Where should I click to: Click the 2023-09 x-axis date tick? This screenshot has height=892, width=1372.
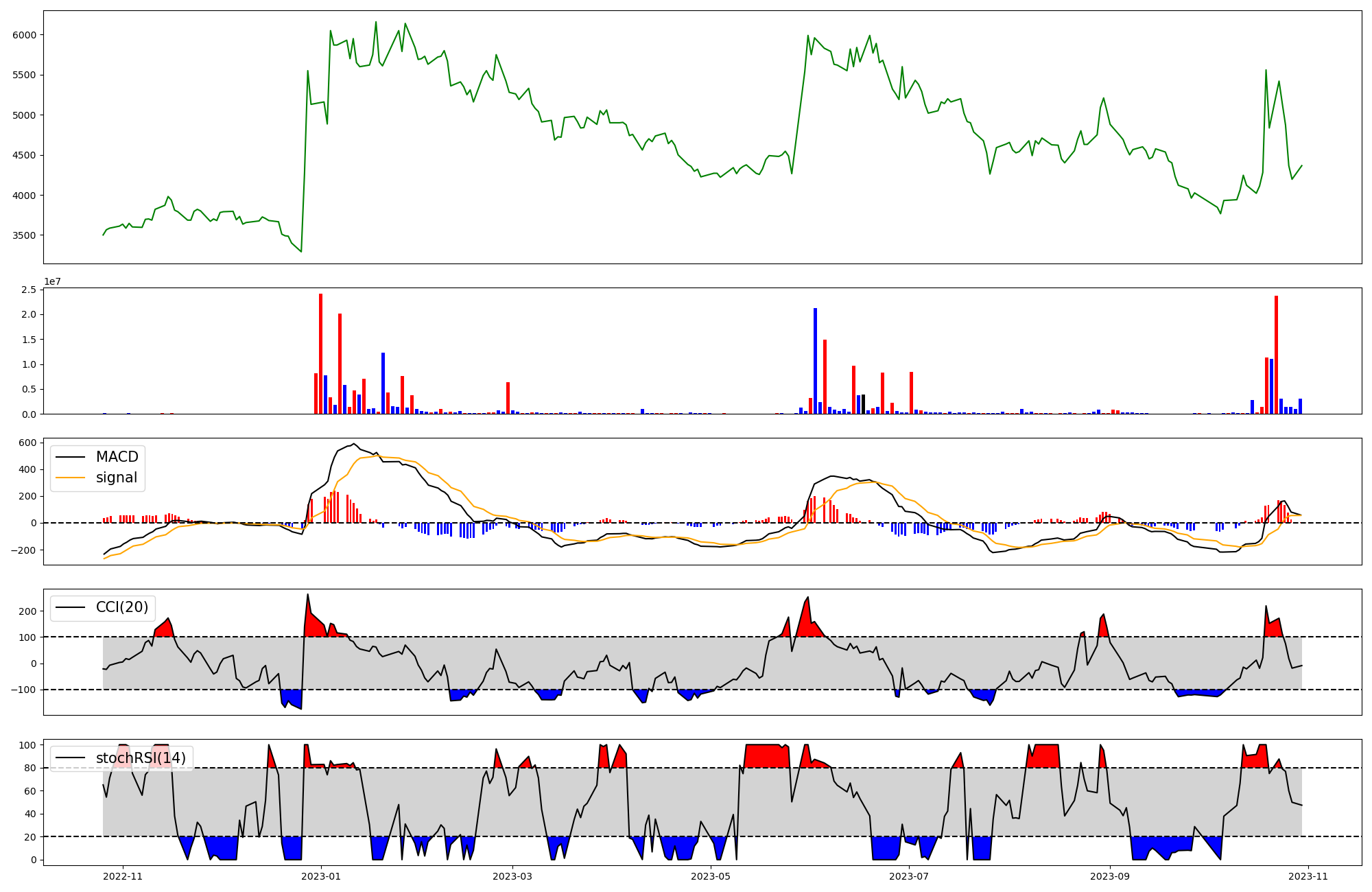tap(1110, 876)
